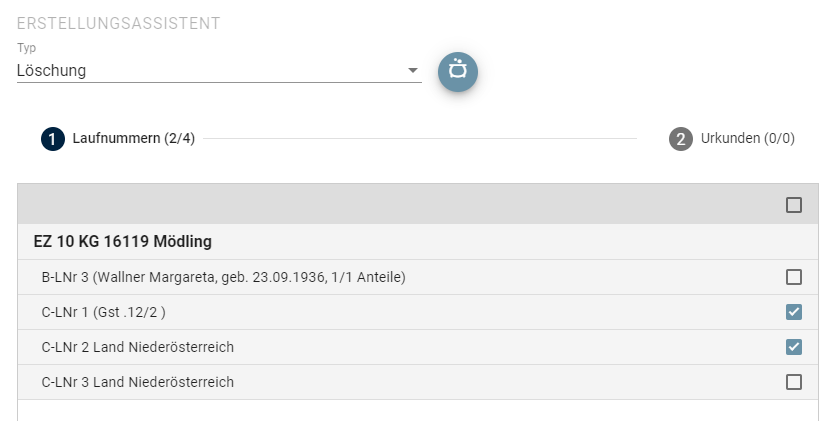Select the Löschung type field
The height and width of the screenshot is (421, 830).
(219, 70)
